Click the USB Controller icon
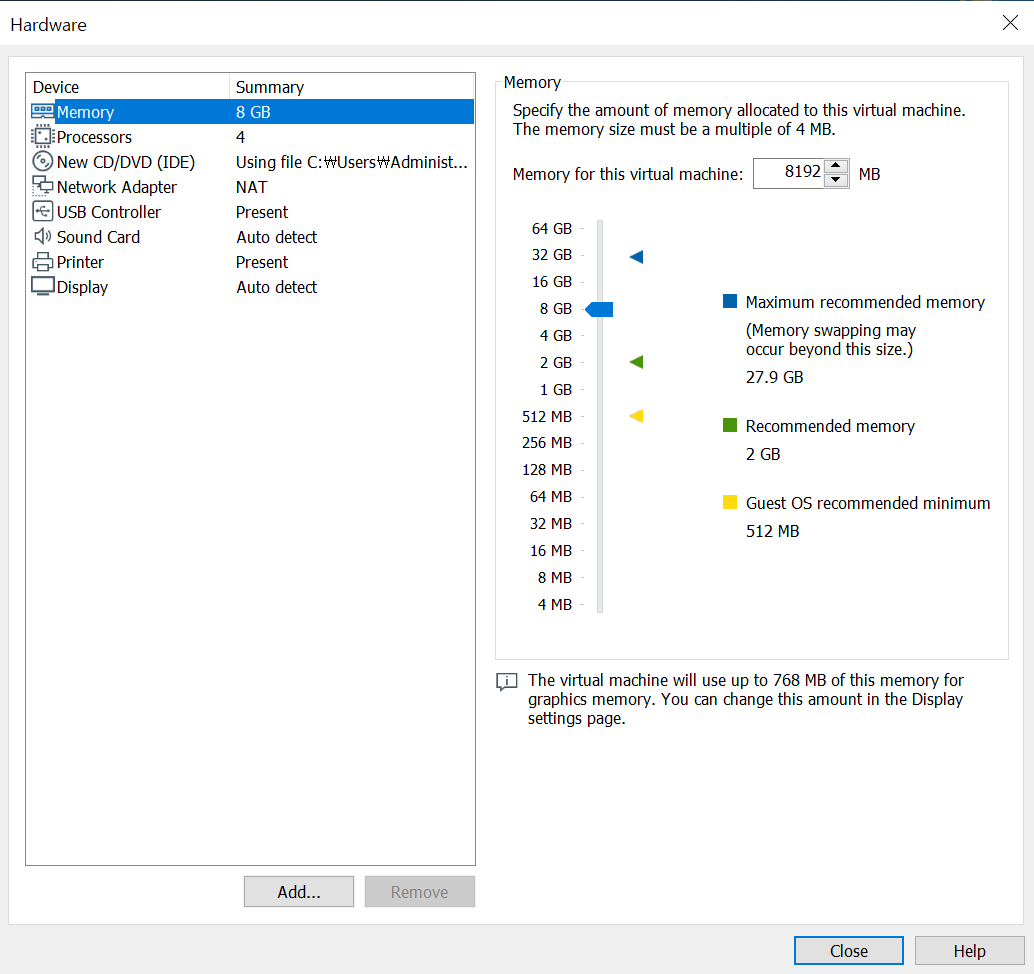 [x=43, y=212]
